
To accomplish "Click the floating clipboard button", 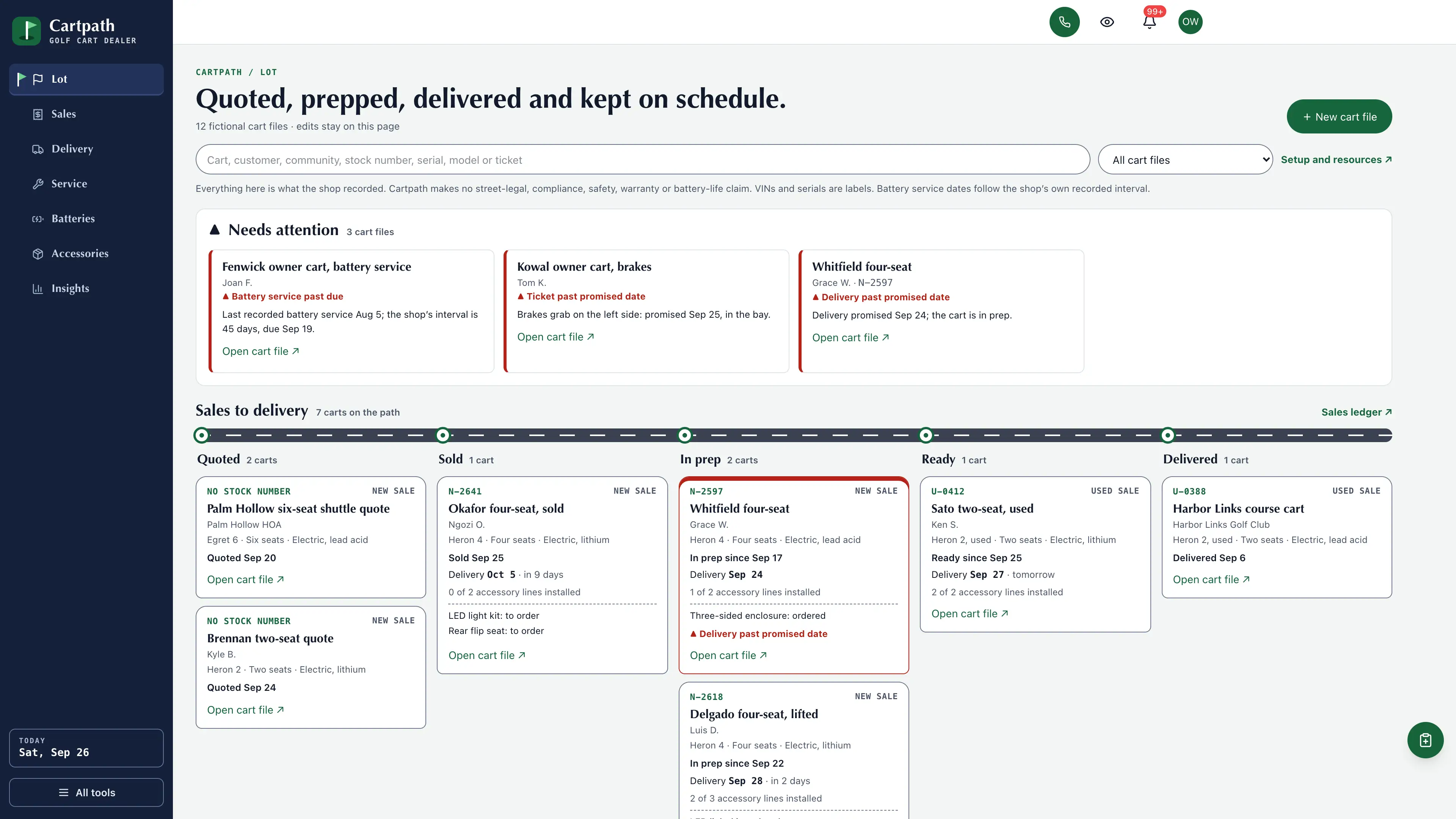I will 1425,740.
